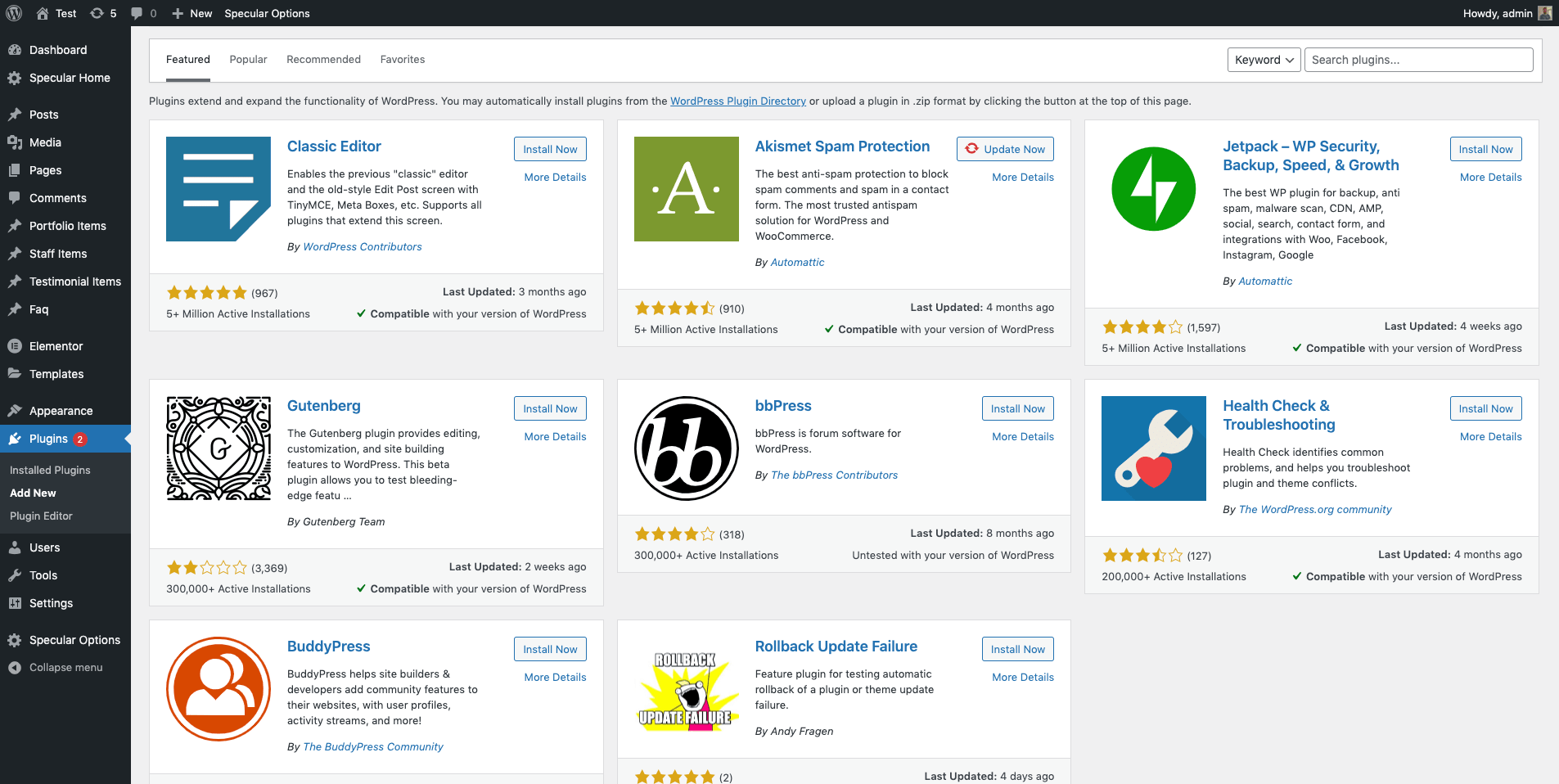Install the Classic Editor plugin
Screen dimensions: 1559x784
coord(550,149)
